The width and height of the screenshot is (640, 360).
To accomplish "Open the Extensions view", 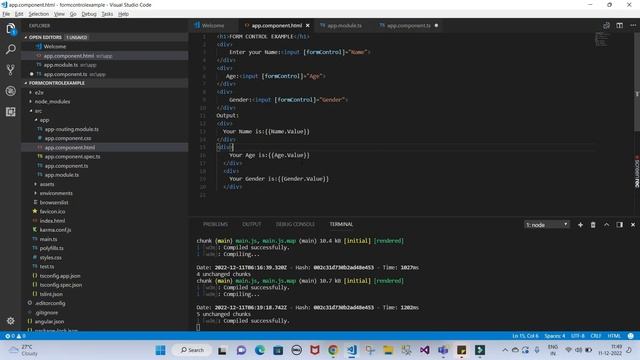I will [11, 111].
